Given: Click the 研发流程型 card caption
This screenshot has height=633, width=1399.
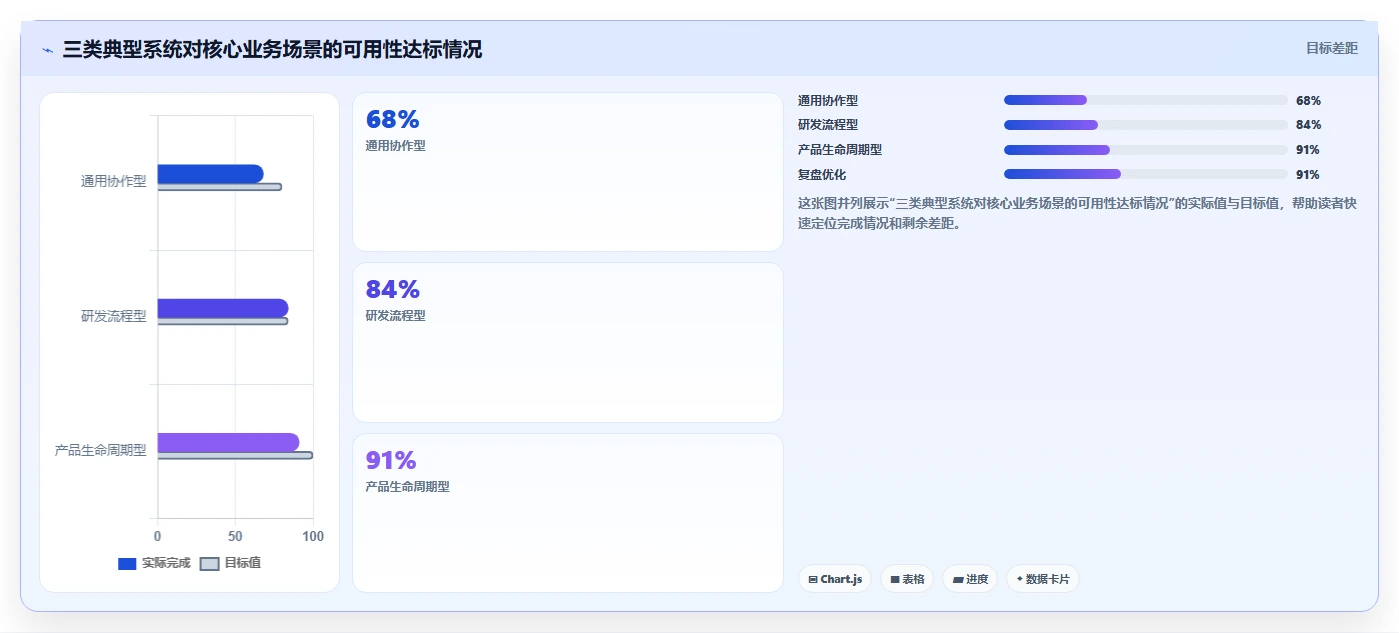Looking at the screenshot, I should click(x=396, y=316).
